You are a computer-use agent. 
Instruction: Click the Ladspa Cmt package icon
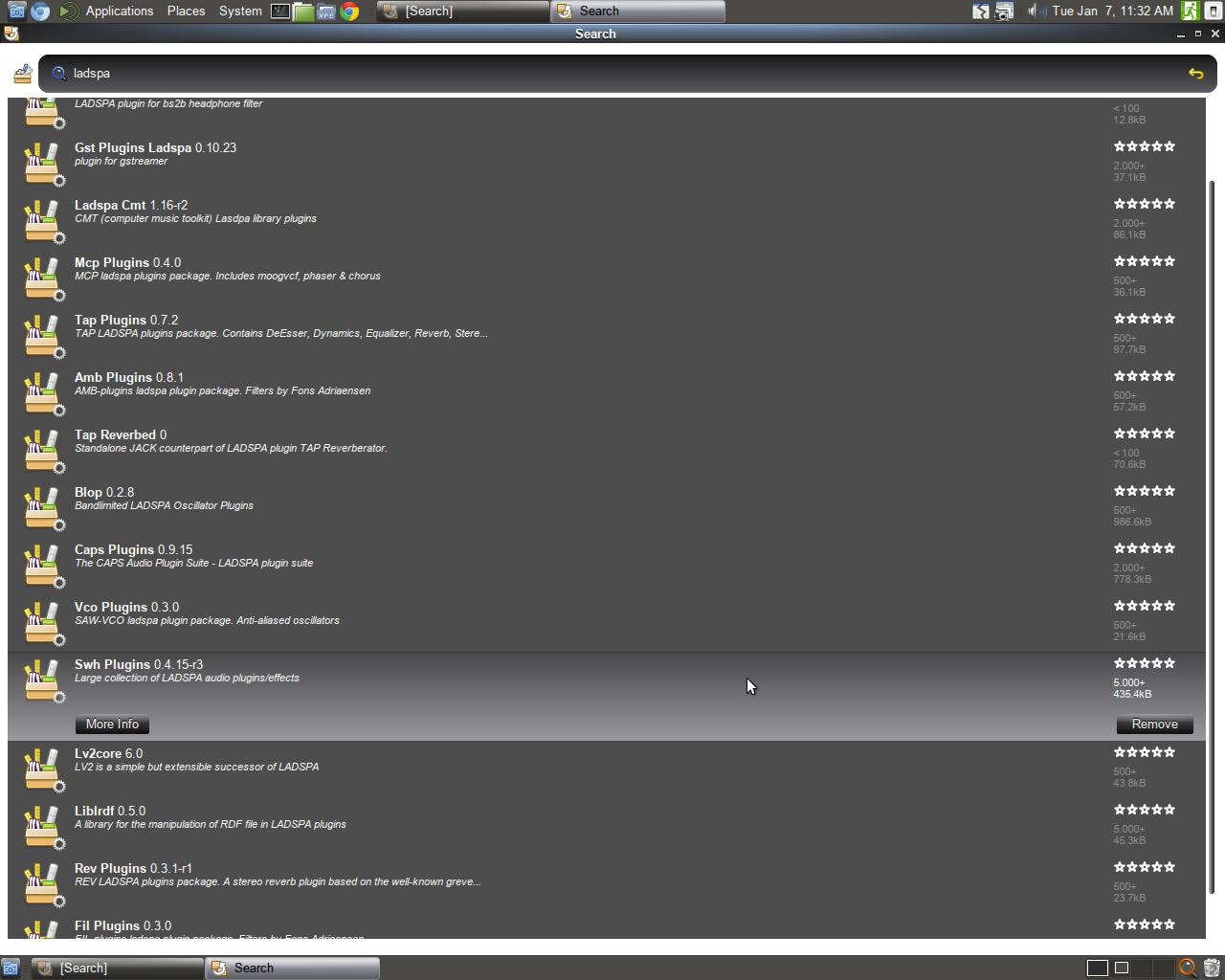43,220
